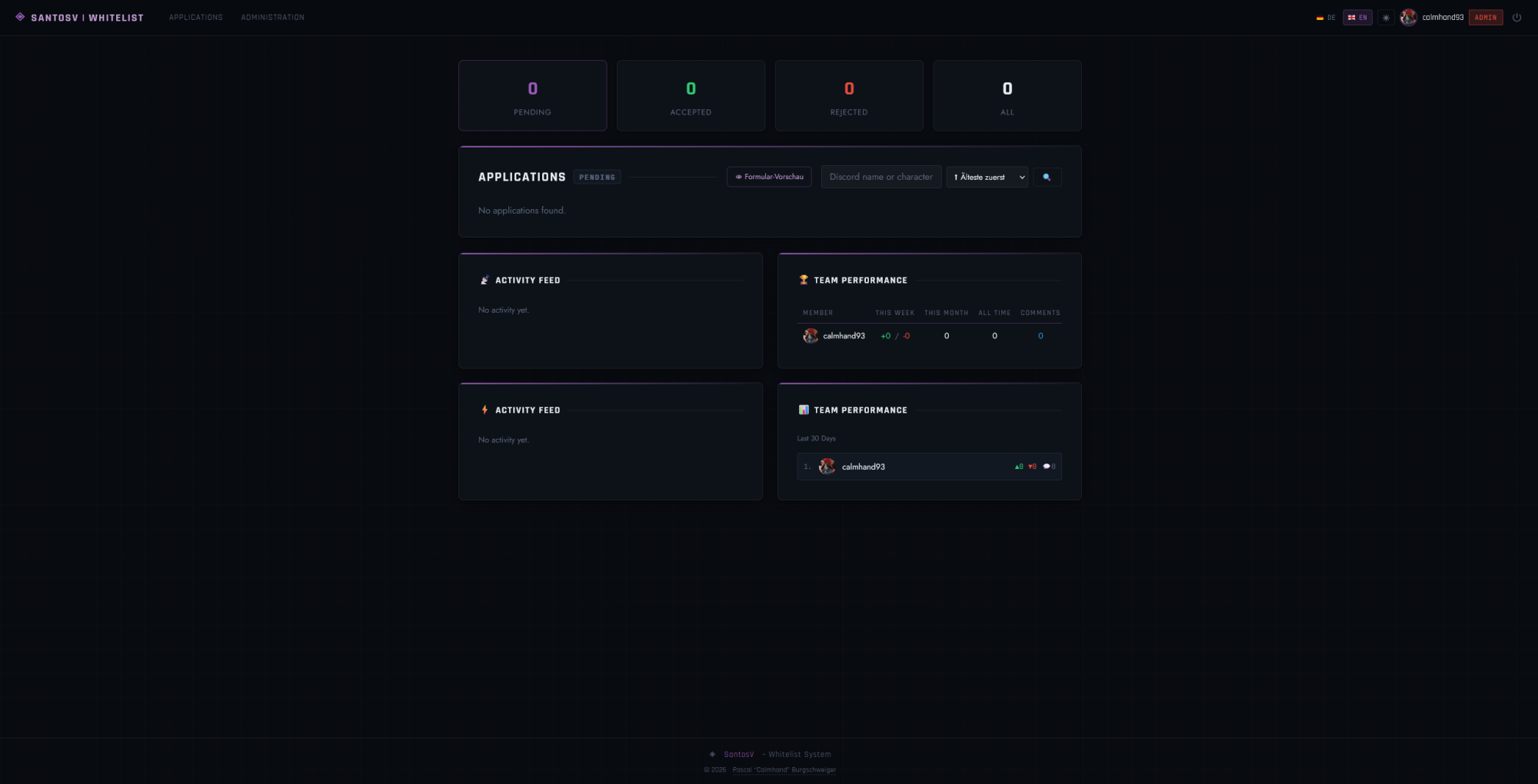Click the +0 / -0 weekly value
The width and height of the screenshot is (1538, 784).
pos(895,336)
